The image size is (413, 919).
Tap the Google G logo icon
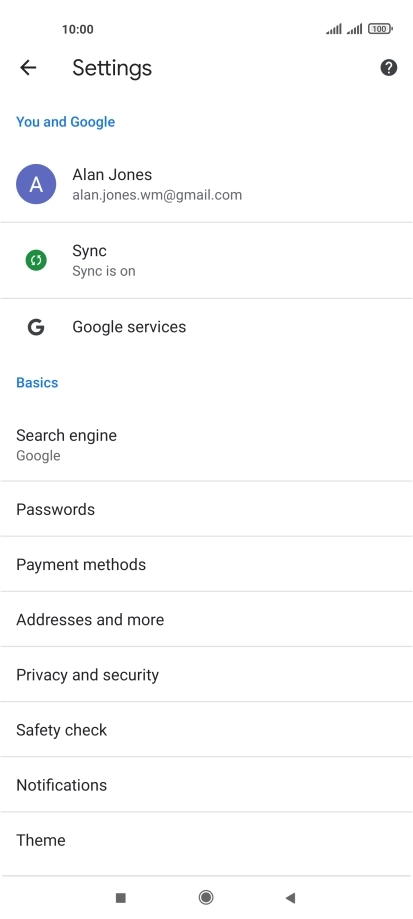[36, 327]
